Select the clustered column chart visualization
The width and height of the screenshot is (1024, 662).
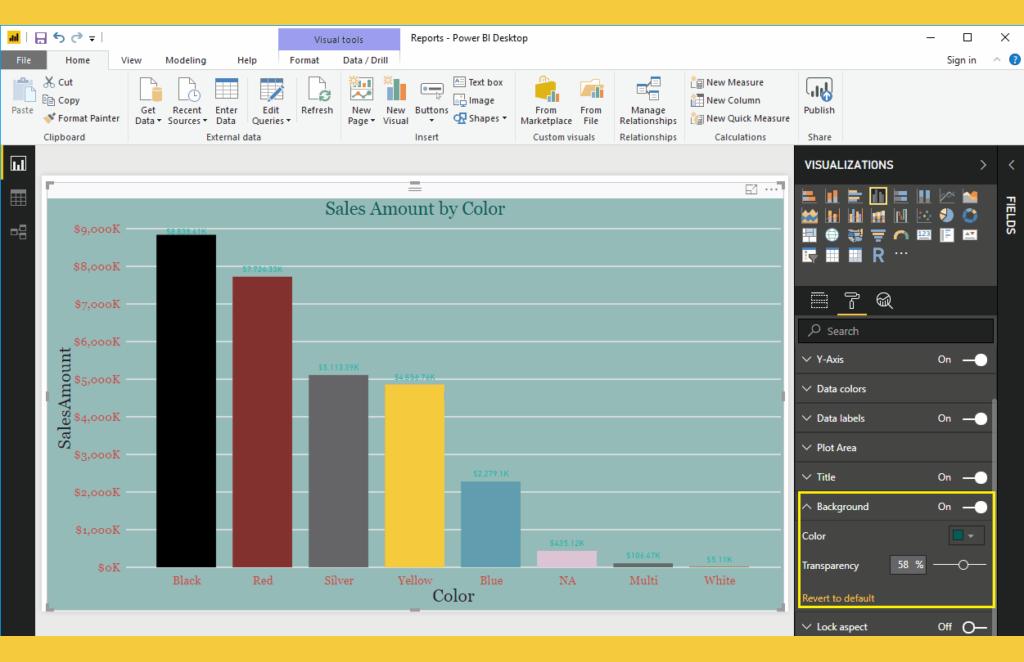tap(878, 196)
